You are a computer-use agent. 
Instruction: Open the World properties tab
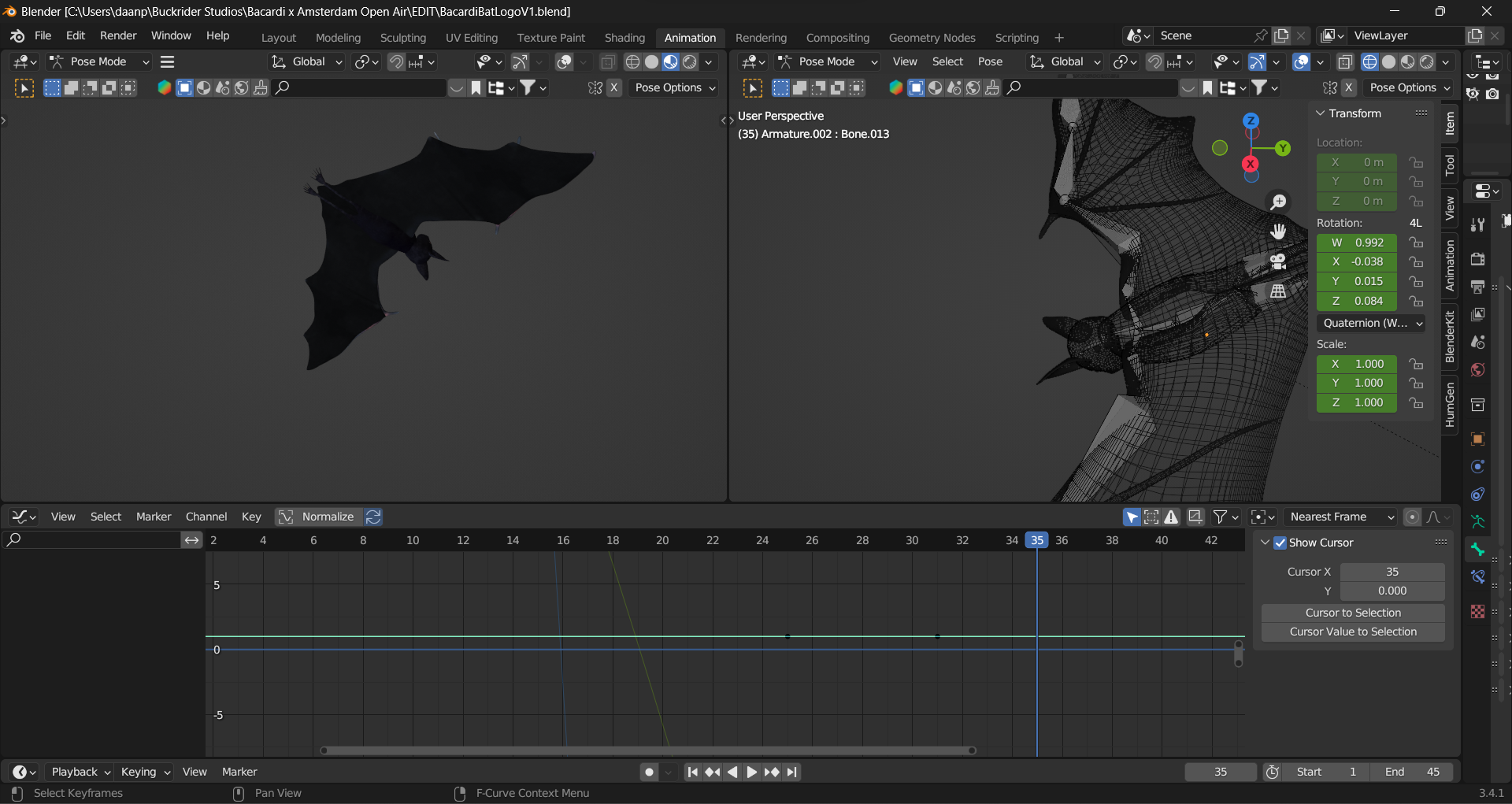point(1477,370)
